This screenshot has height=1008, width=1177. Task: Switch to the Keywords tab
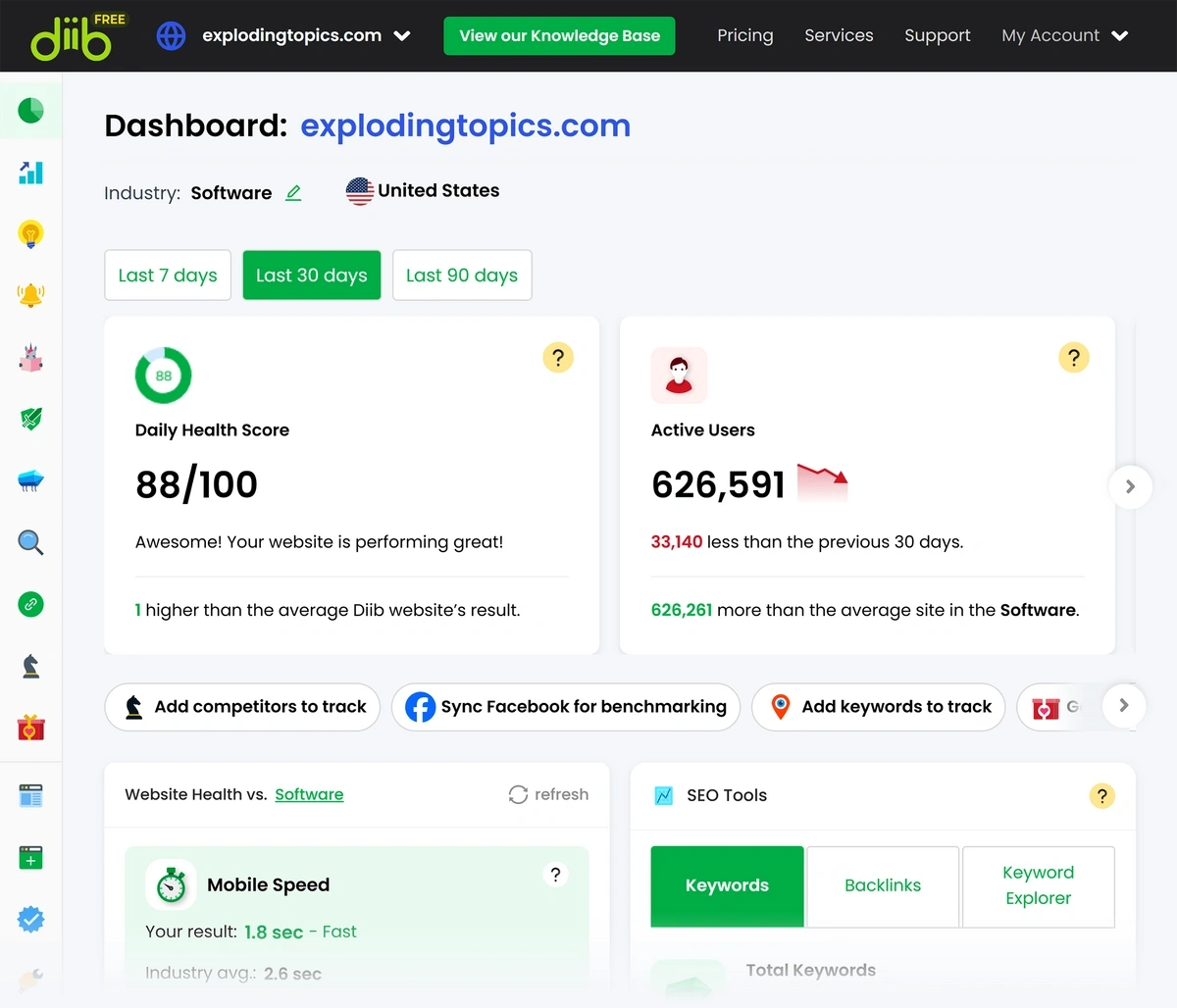pos(727,886)
